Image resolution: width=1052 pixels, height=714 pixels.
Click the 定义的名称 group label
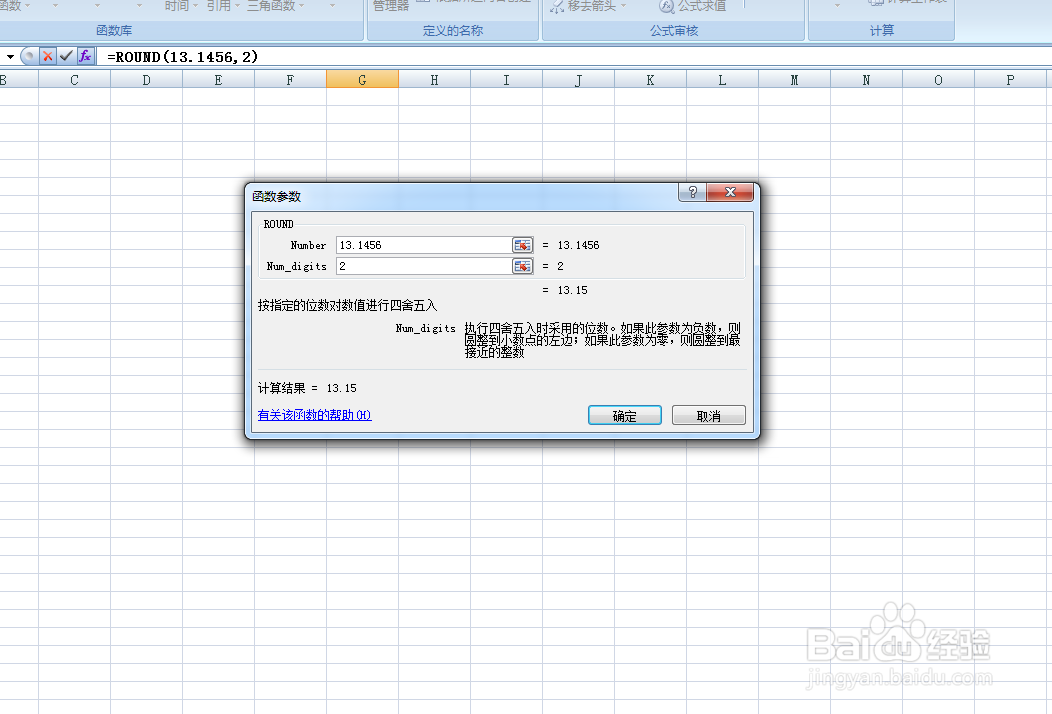453,30
